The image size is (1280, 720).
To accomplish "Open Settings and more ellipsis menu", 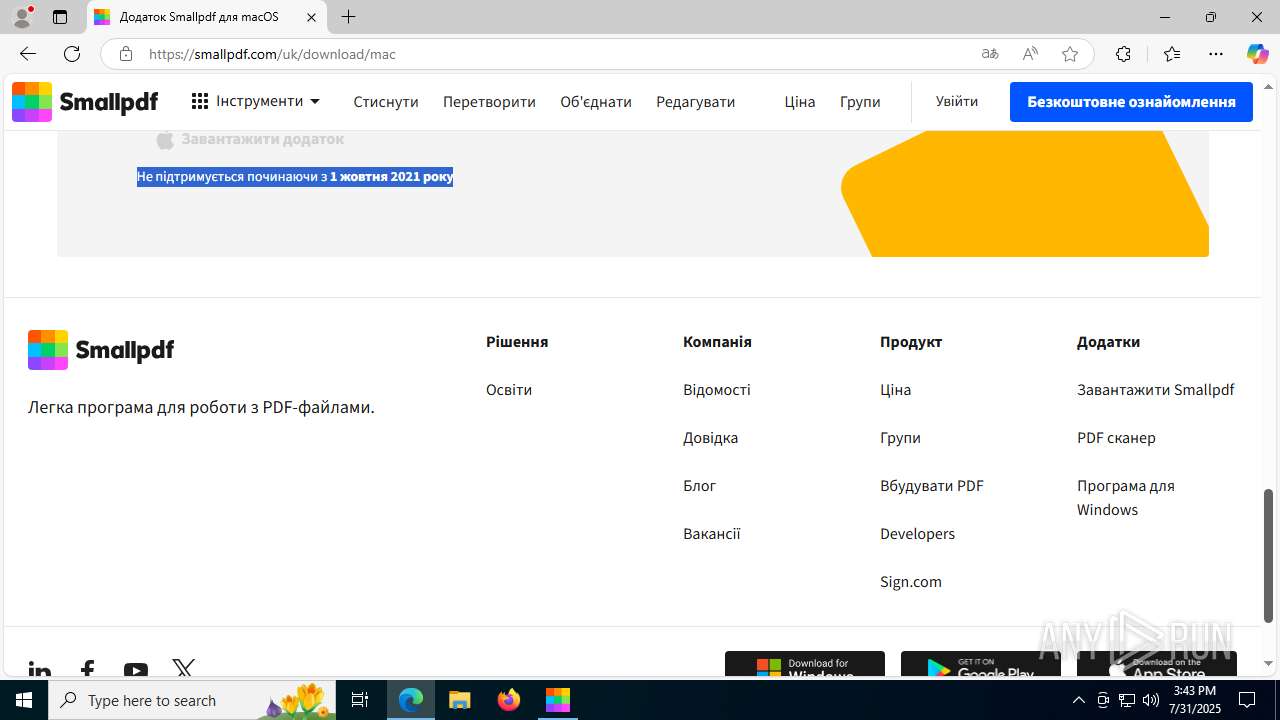I will (x=1216, y=54).
